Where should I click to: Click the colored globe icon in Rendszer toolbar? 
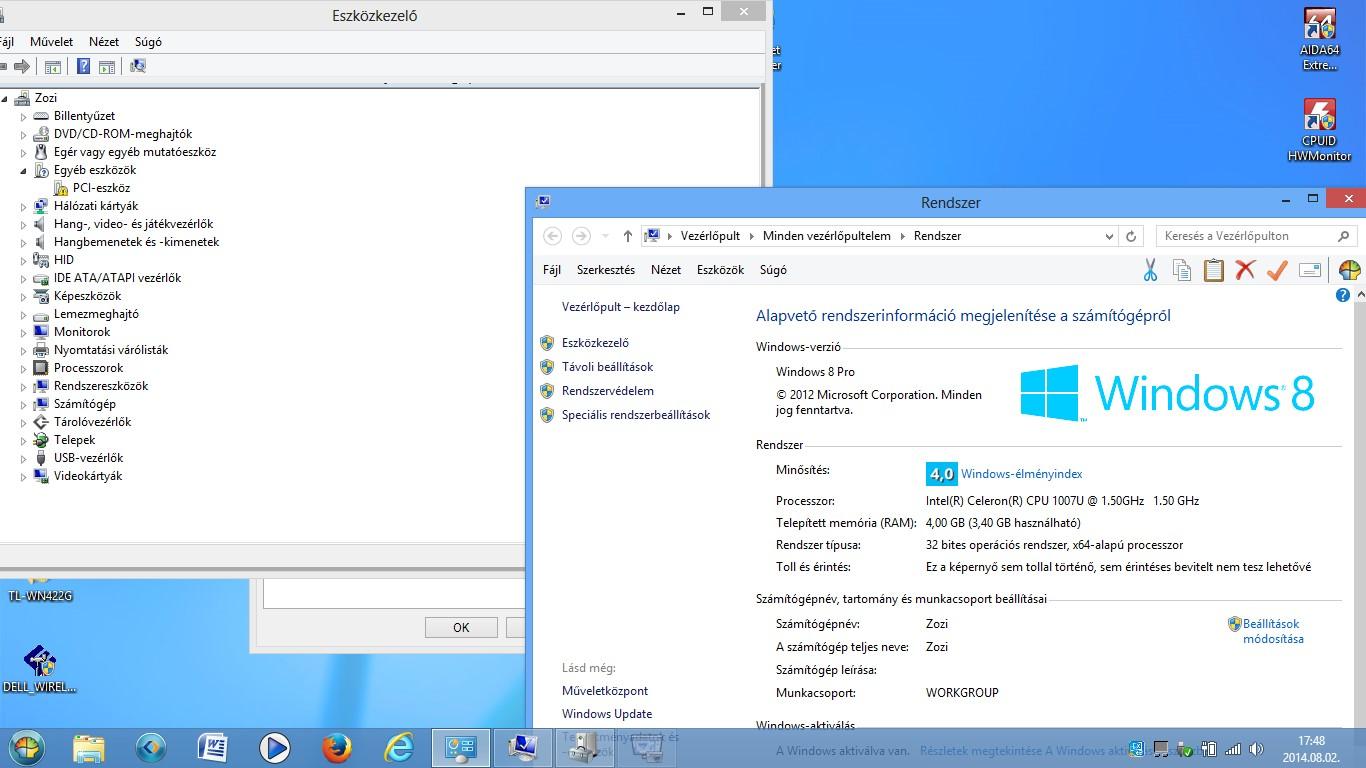click(1349, 270)
